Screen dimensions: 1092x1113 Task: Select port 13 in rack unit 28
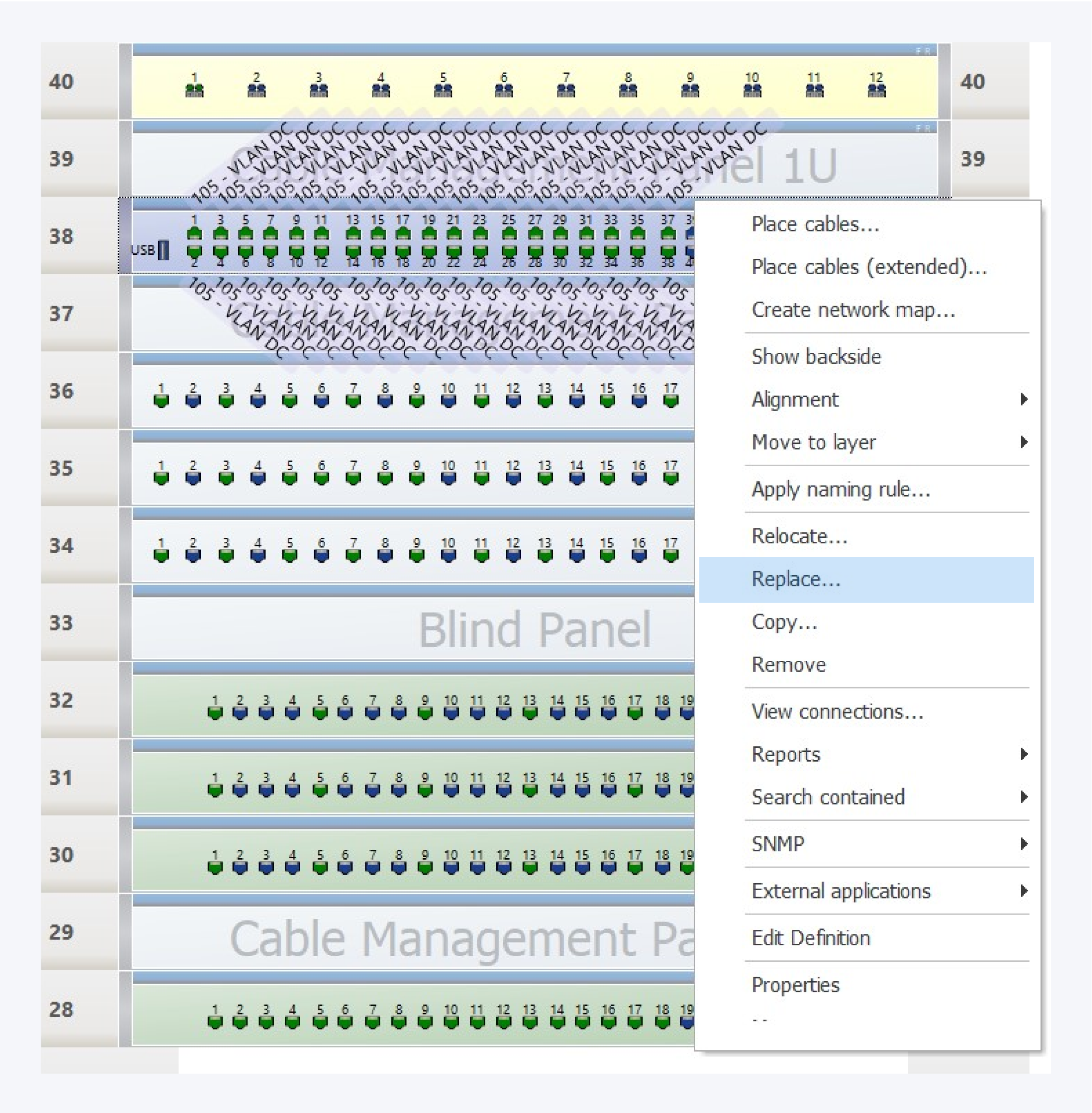point(530,1021)
